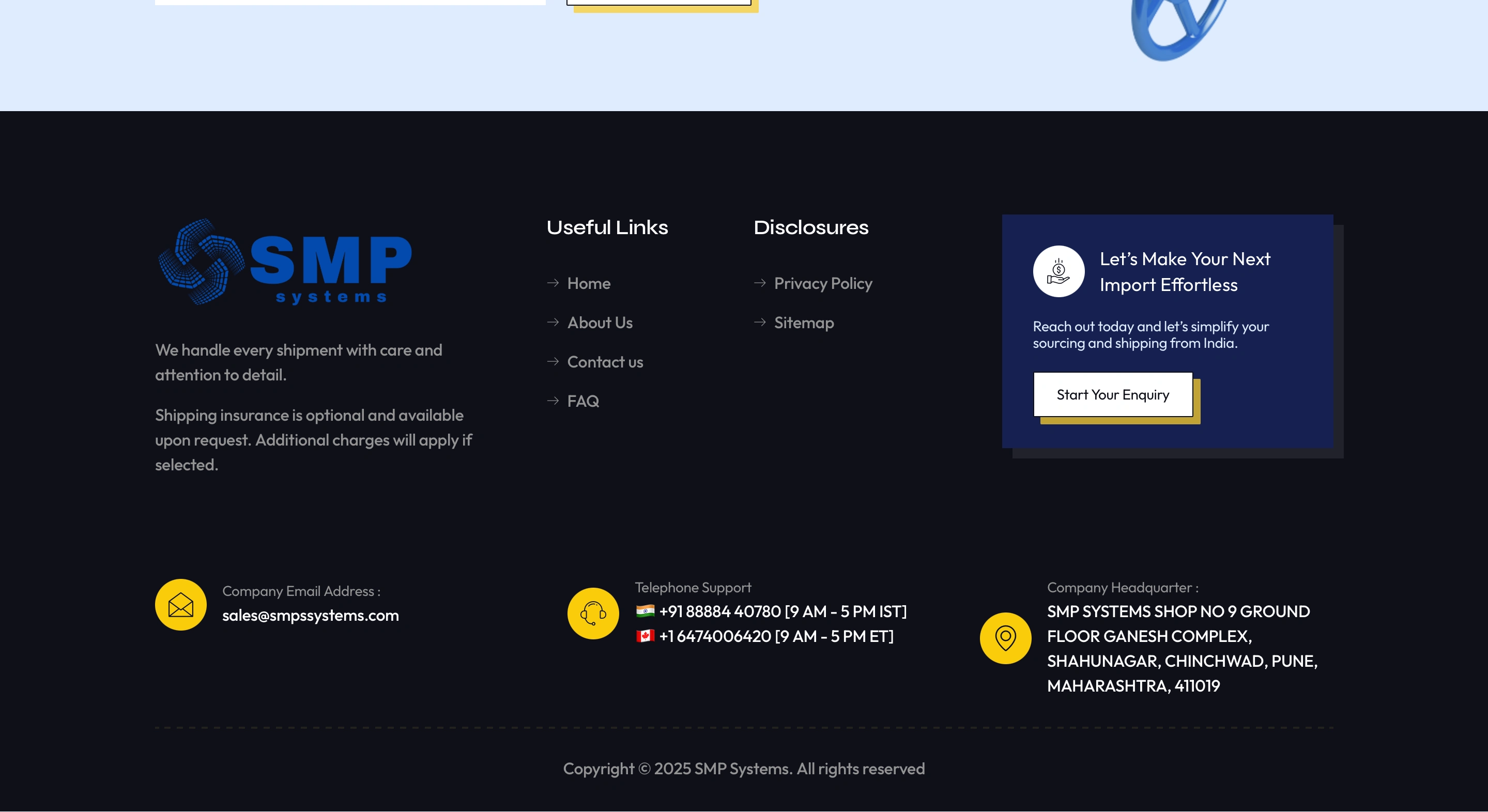This screenshot has width=1488, height=812.
Task: Click the India flag icon
Action: pyautogui.click(x=645, y=610)
